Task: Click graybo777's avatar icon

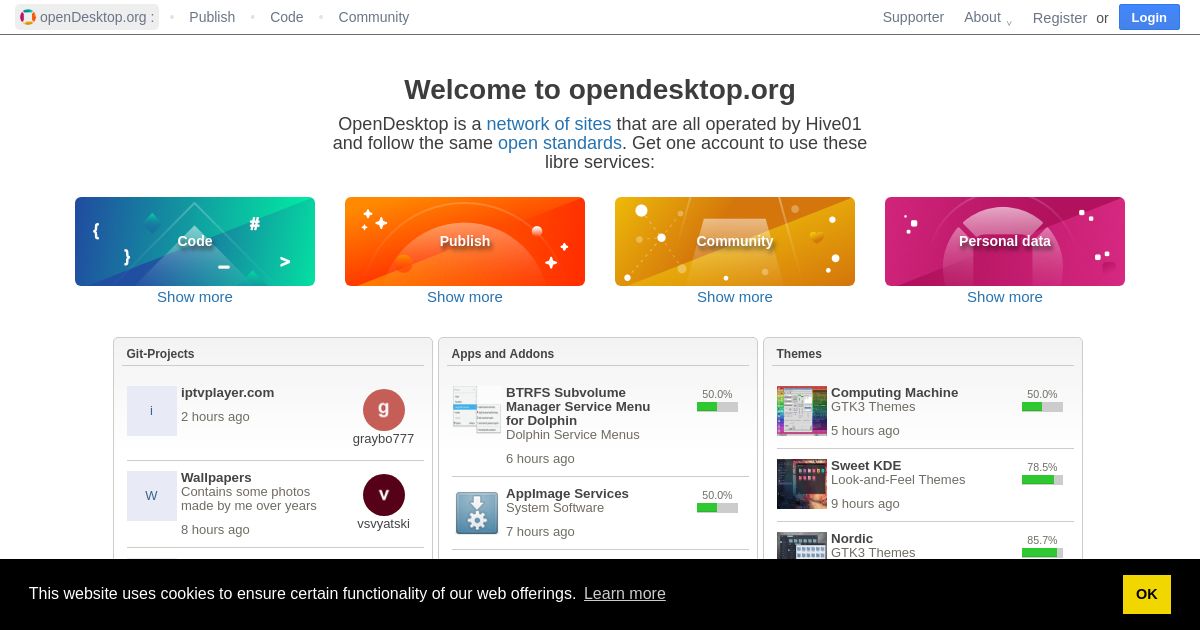Action: (384, 410)
